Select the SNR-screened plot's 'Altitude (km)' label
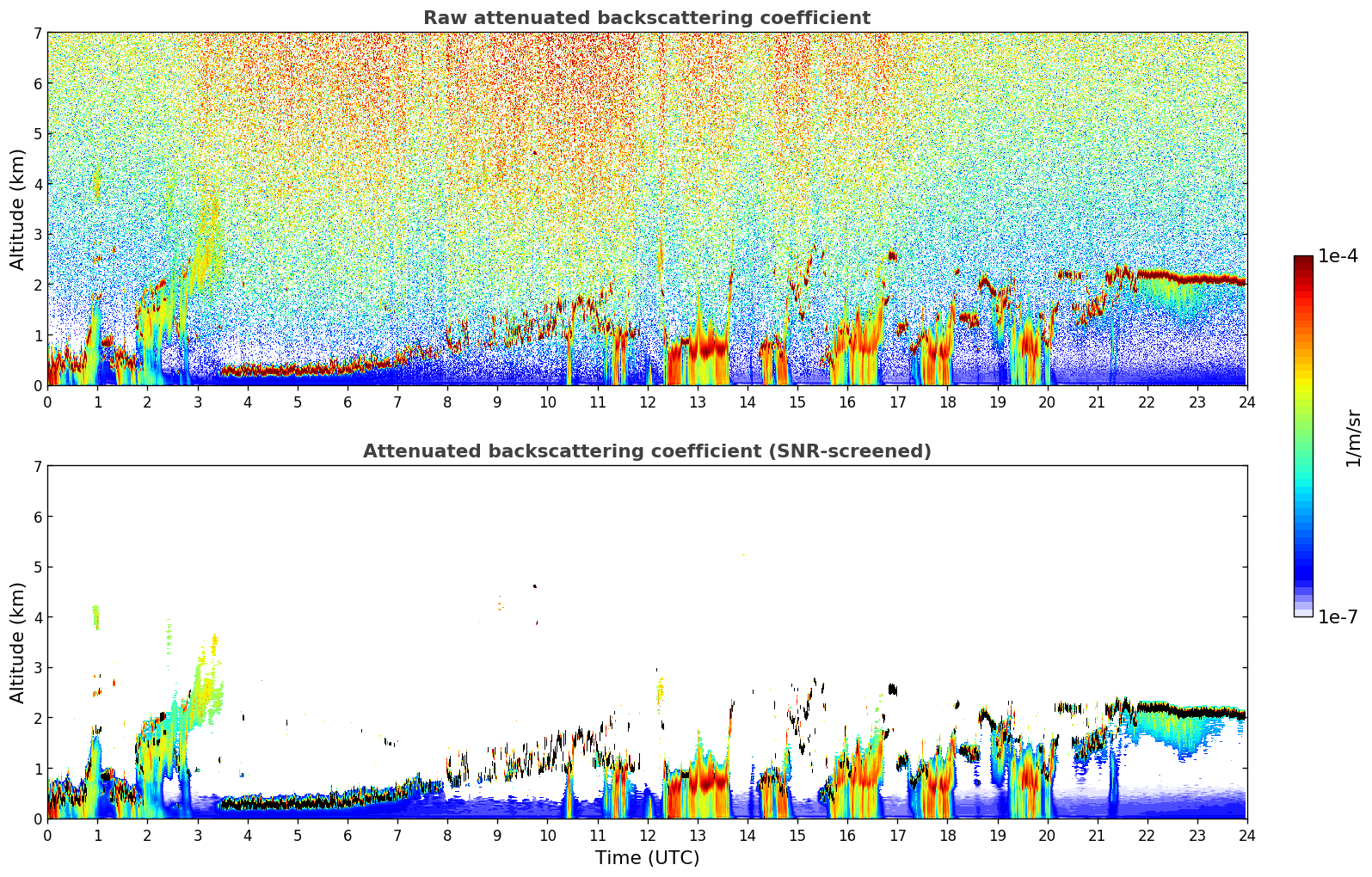 (18, 642)
